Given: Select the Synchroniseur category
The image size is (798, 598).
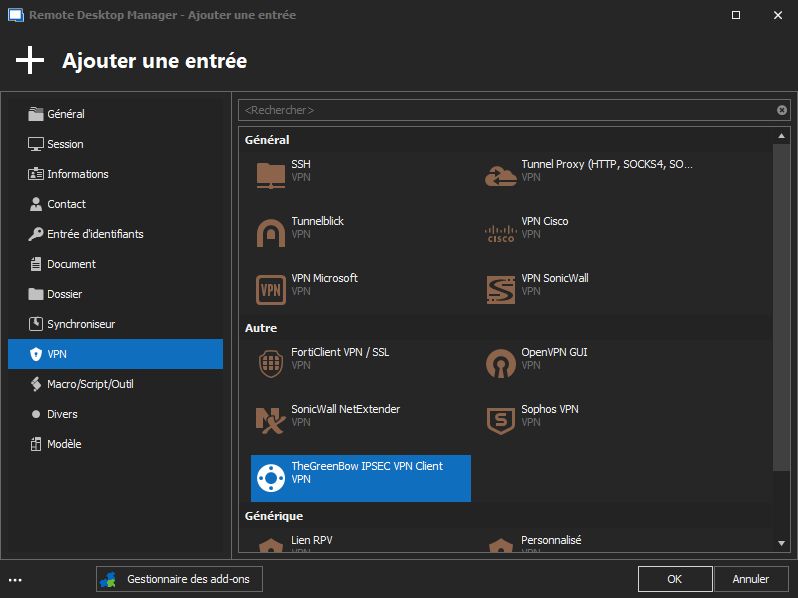Looking at the screenshot, I should pos(81,324).
